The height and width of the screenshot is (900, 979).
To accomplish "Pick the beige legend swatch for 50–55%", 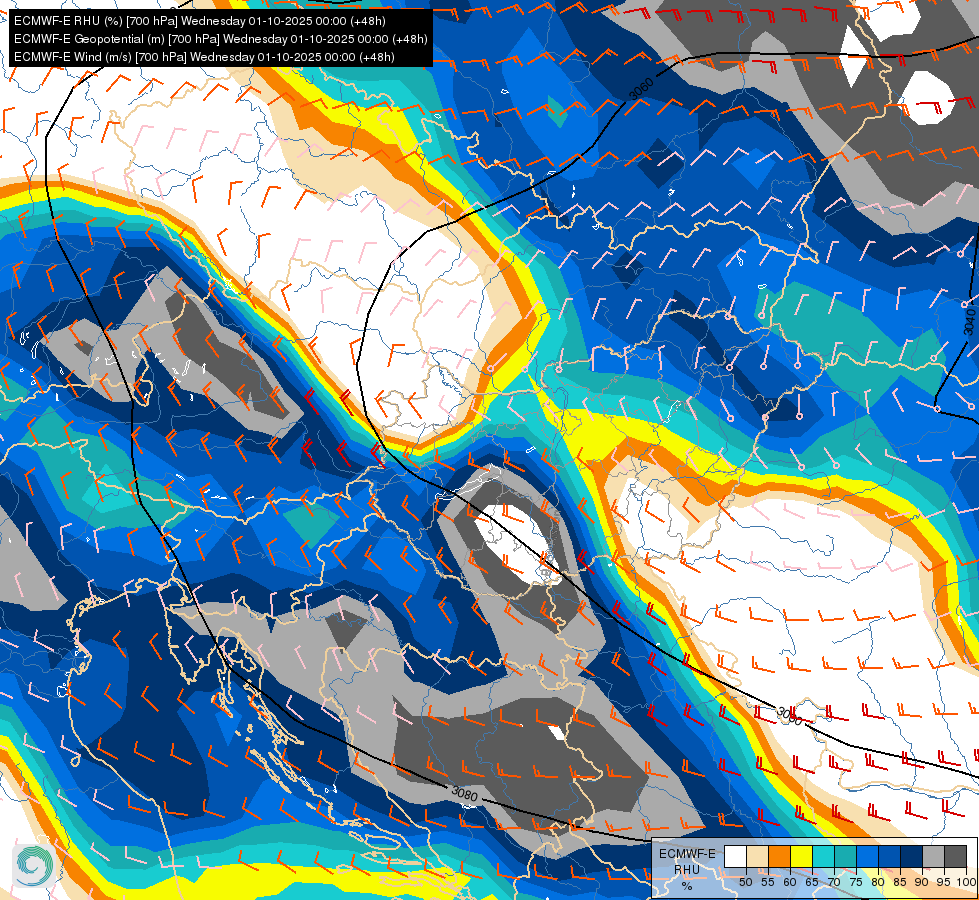I will pyautogui.click(x=757, y=856).
